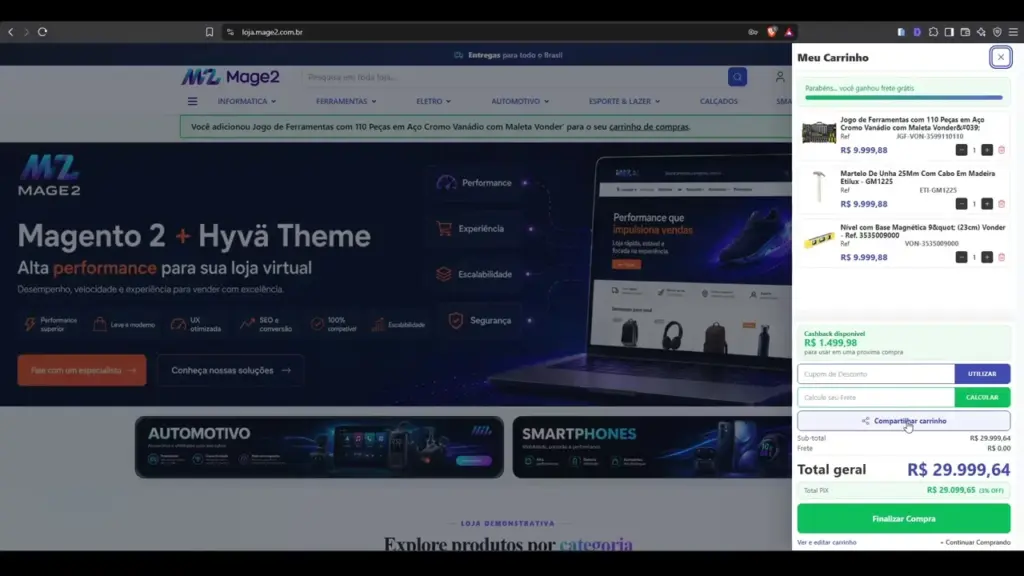Viewport: 1024px width, 576px height.
Task: Open the password key icon in address bar
Action: (x=753, y=32)
